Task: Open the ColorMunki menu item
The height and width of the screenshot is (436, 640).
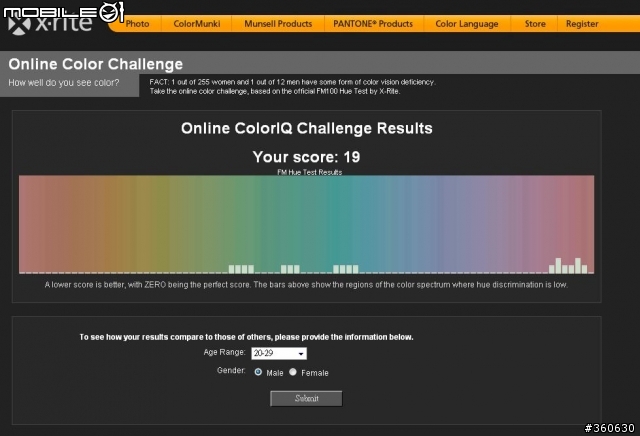Action: click(x=197, y=24)
